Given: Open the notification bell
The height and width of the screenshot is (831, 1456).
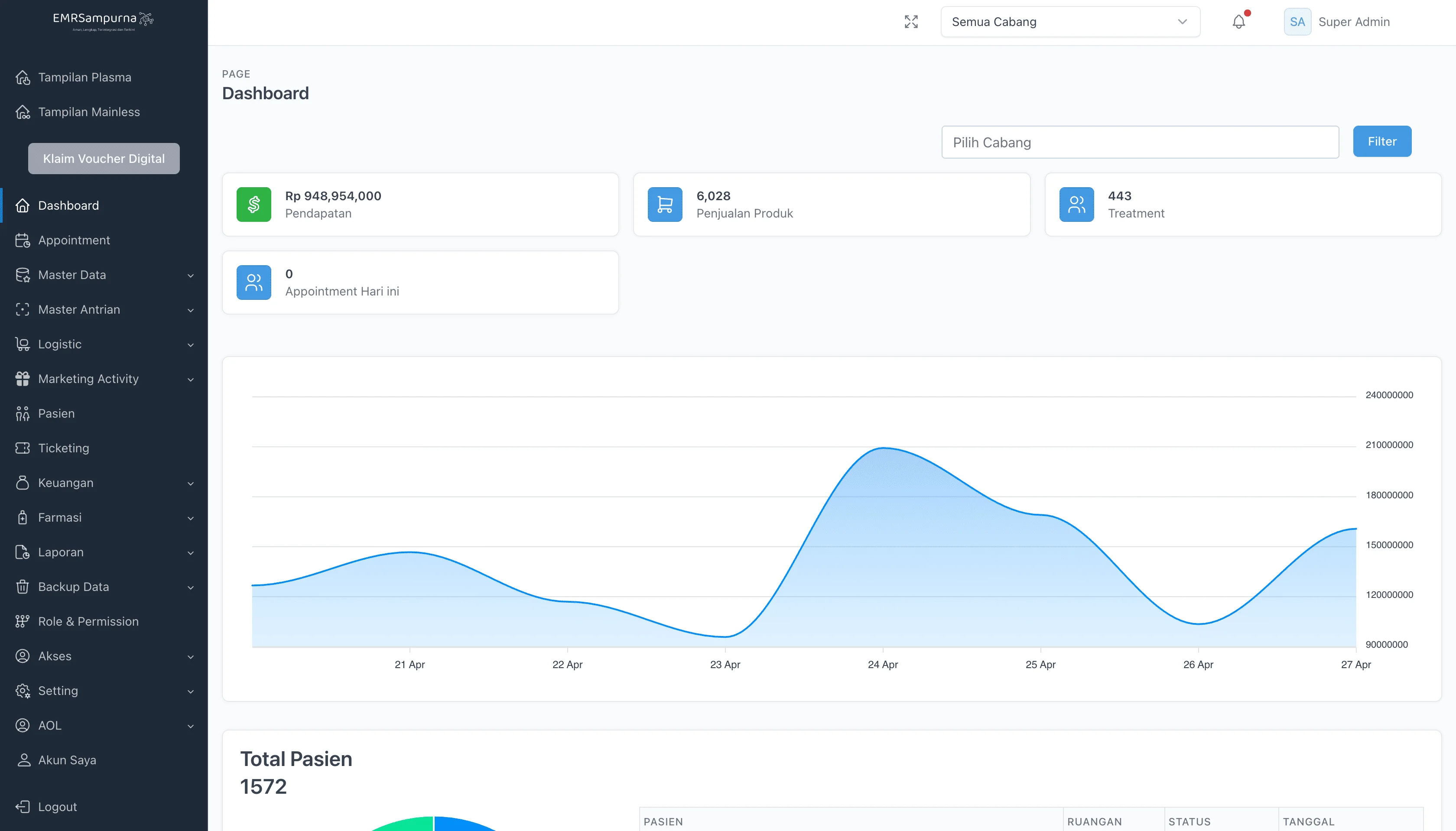Looking at the screenshot, I should [x=1238, y=22].
